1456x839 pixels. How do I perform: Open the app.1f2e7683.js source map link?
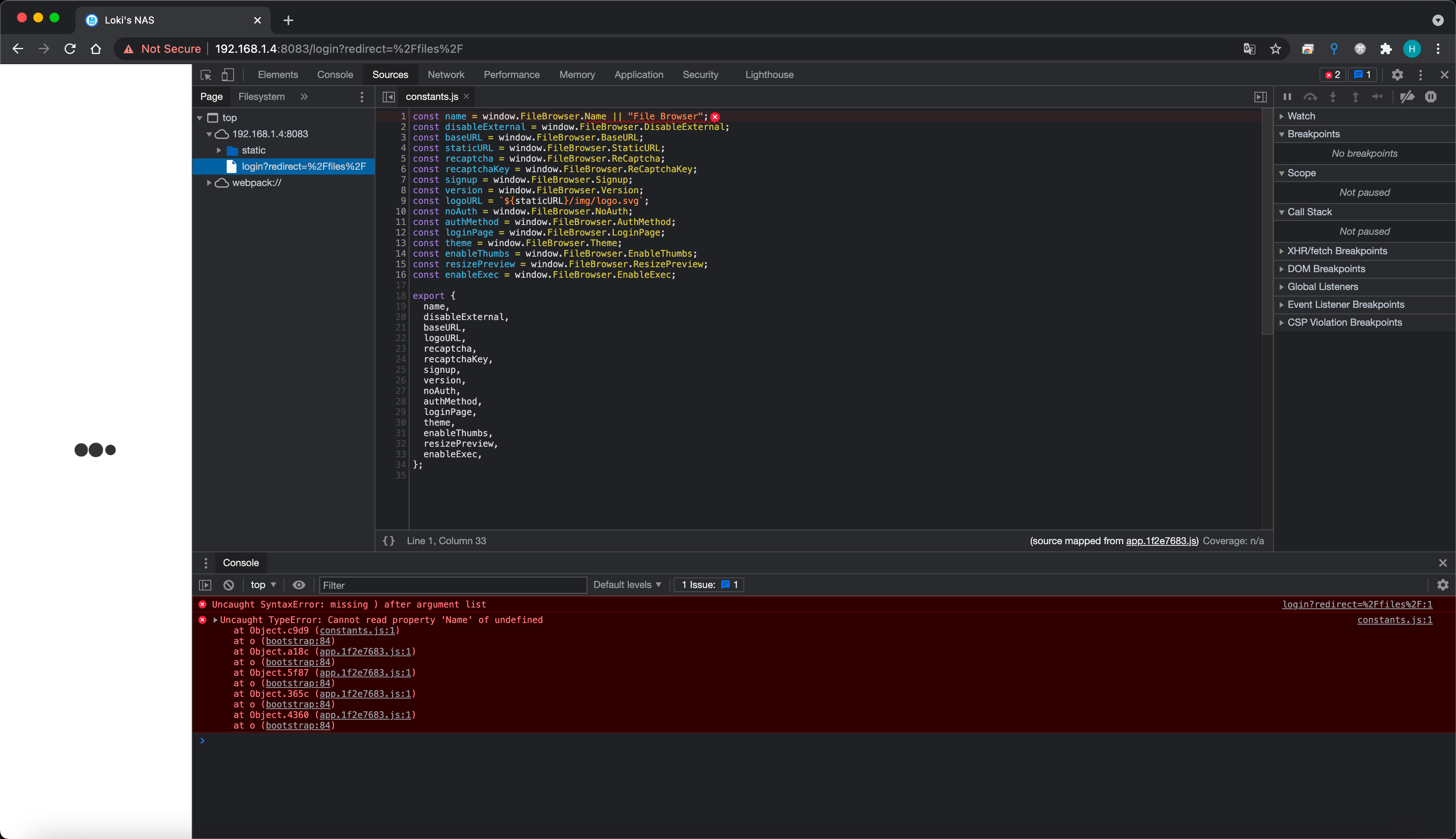(x=1161, y=541)
